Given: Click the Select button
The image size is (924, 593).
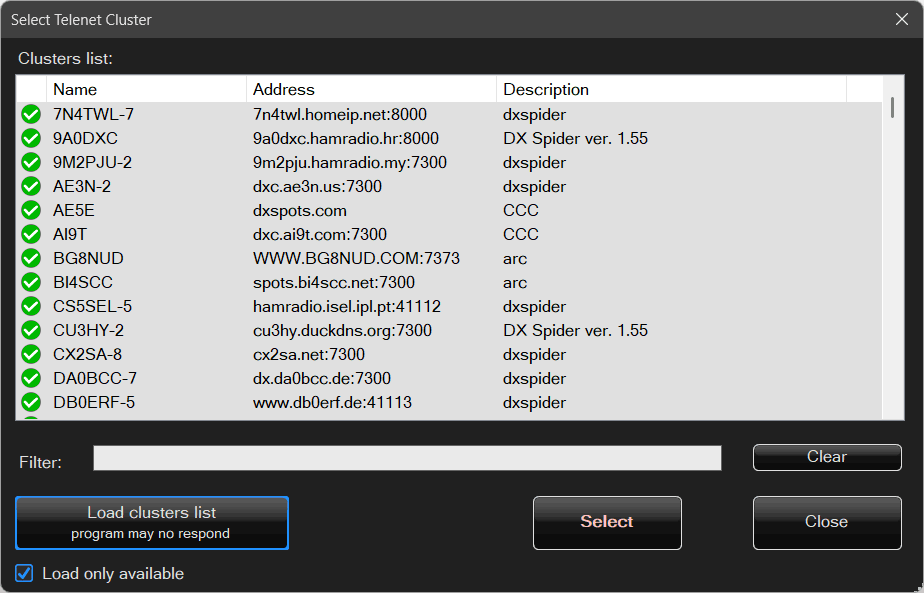Looking at the screenshot, I should 607,522.
